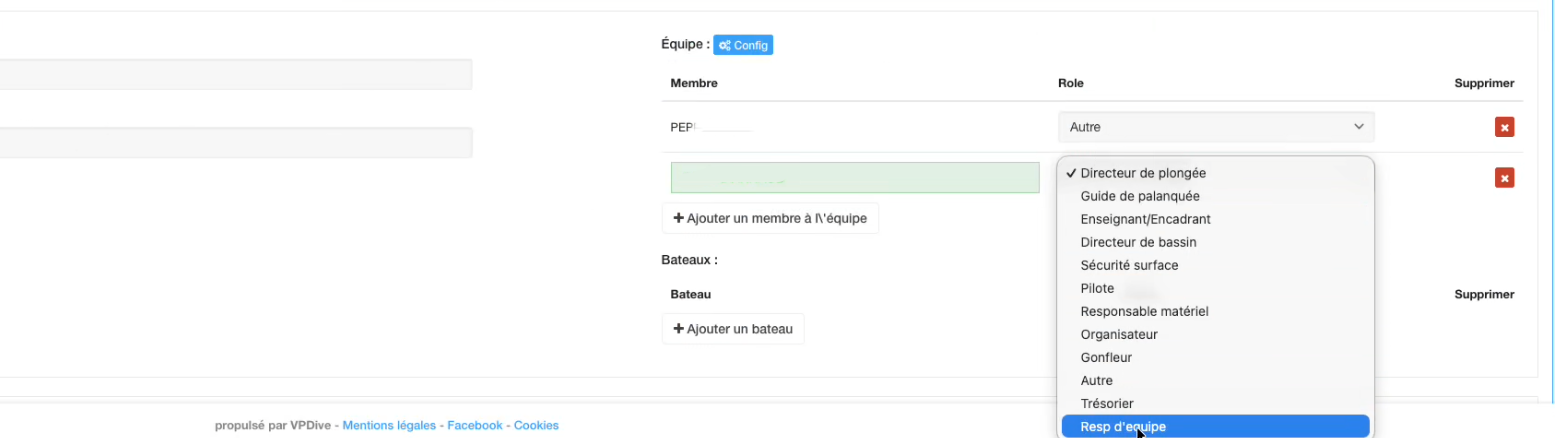Delete the first team member row
The image size is (1555, 438).
(x=1504, y=127)
